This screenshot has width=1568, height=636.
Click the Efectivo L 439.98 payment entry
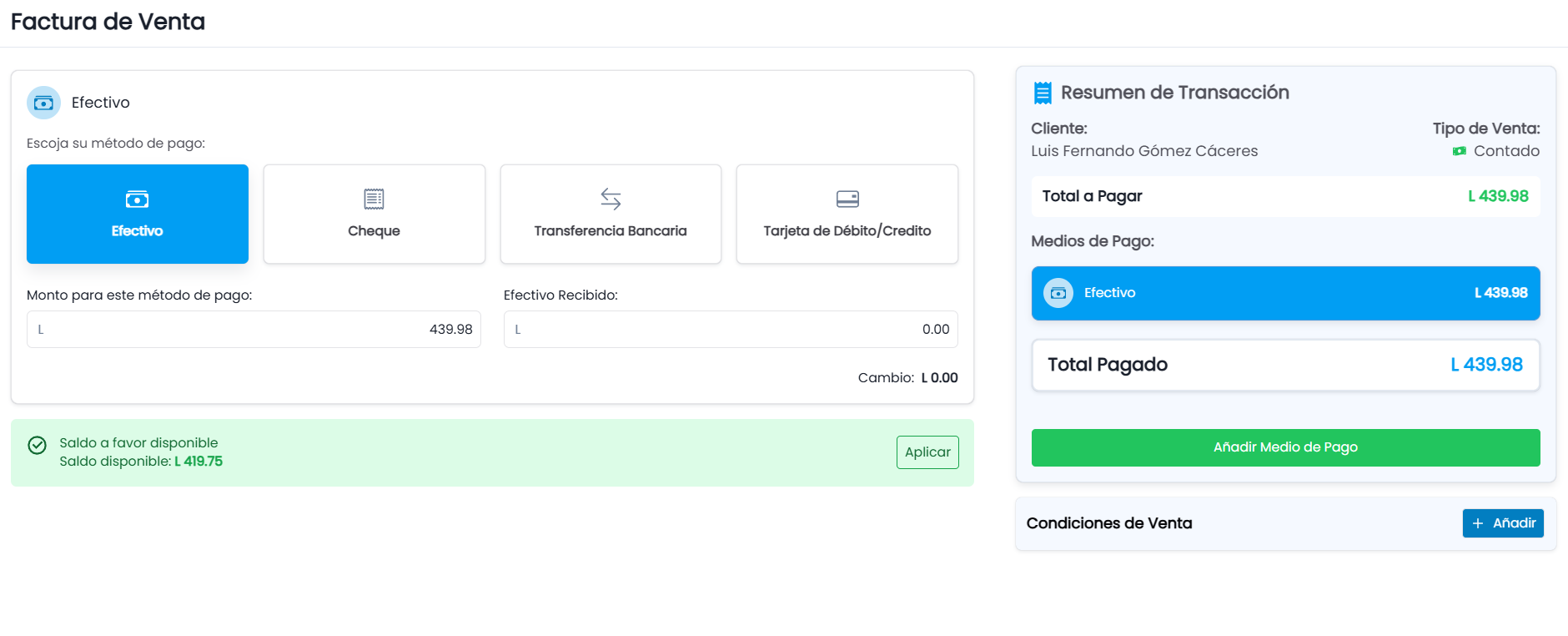[1286, 293]
